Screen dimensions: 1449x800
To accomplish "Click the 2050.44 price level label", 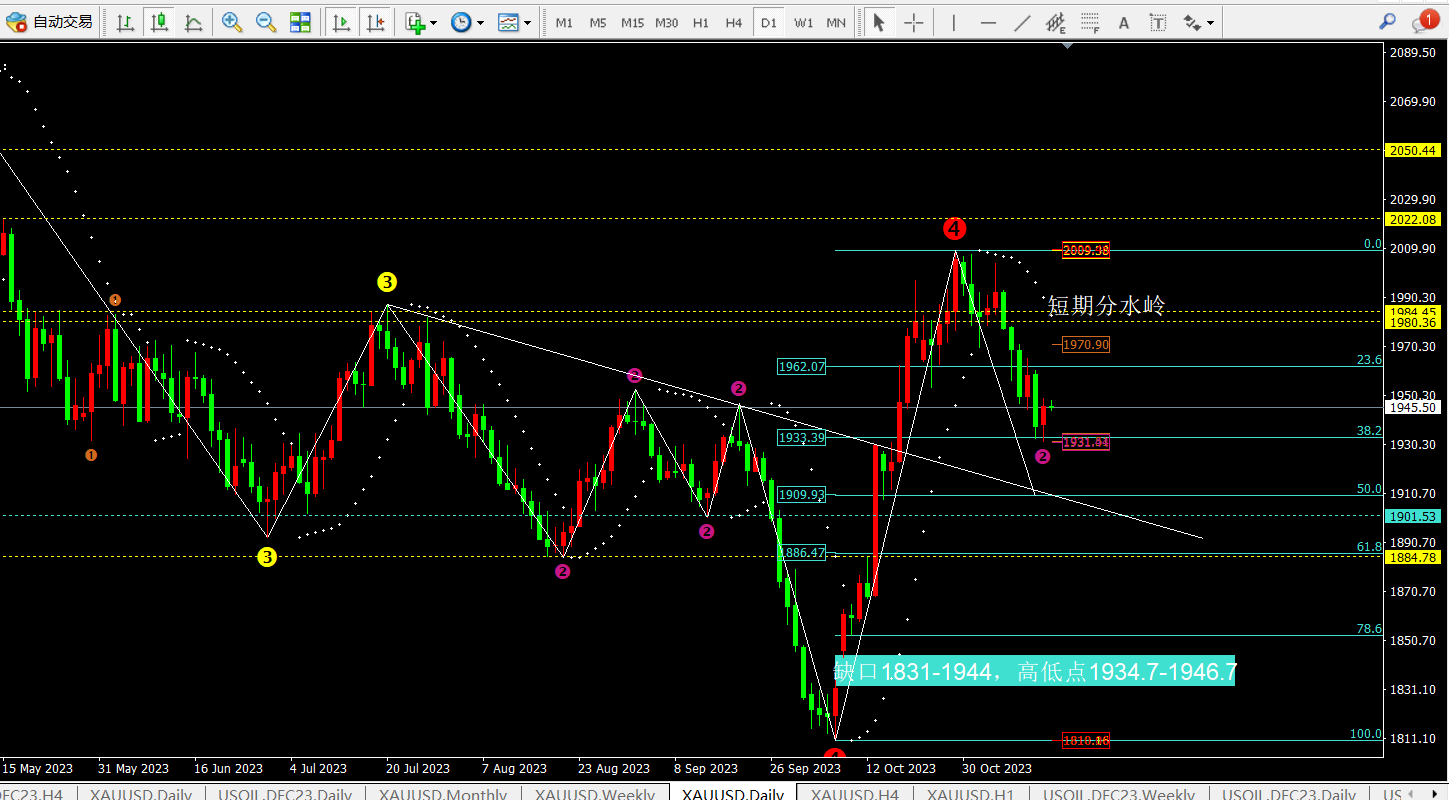I will pos(1412,150).
